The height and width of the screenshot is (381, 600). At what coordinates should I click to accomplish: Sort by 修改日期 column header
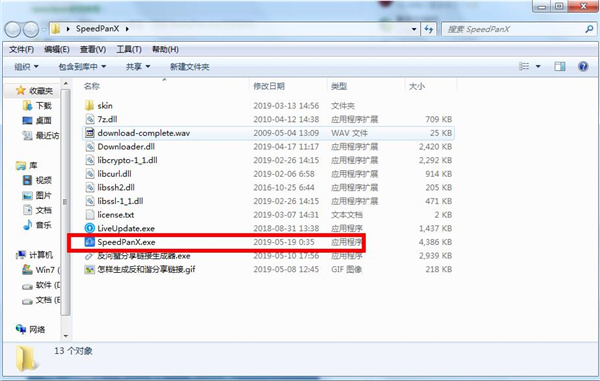click(x=269, y=86)
